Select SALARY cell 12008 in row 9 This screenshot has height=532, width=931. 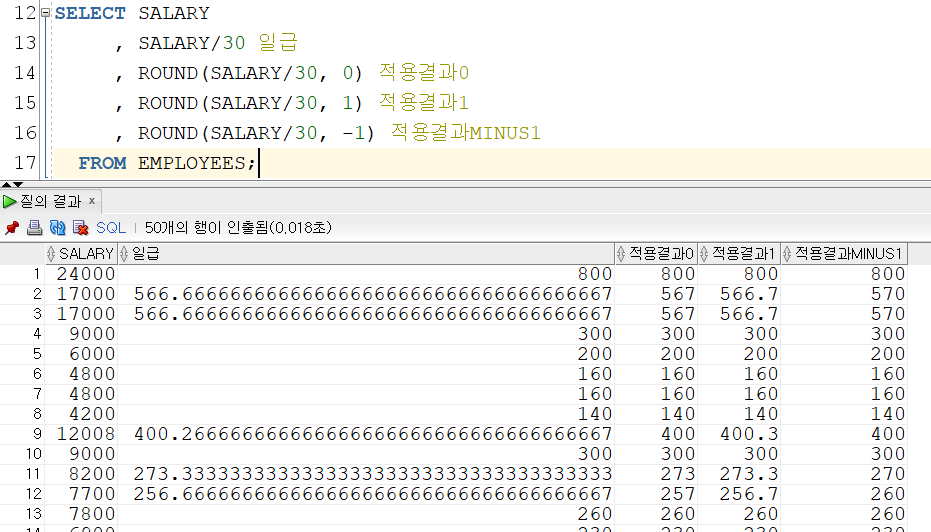pos(81,433)
